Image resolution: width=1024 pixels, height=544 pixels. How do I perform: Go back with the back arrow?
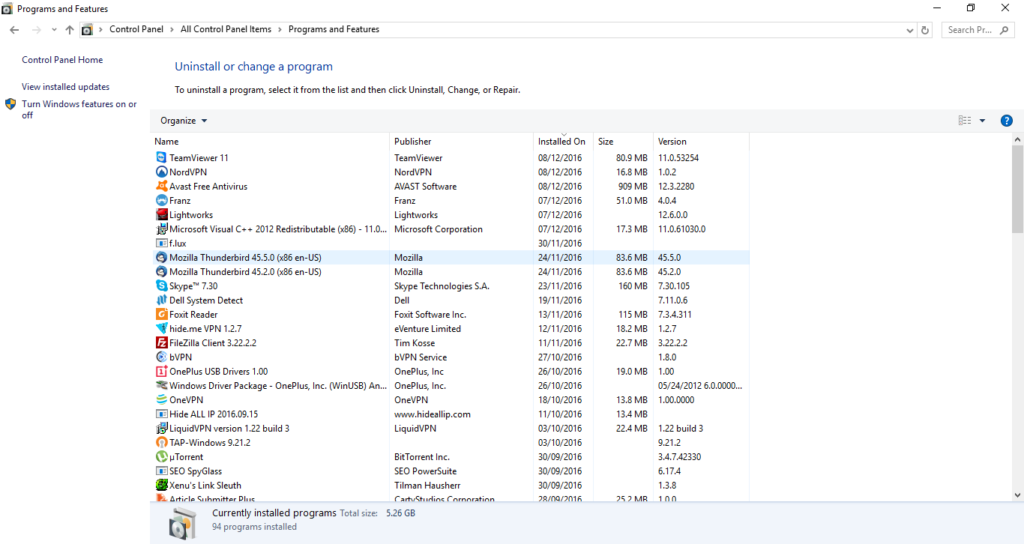pyautogui.click(x=14, y=30)
